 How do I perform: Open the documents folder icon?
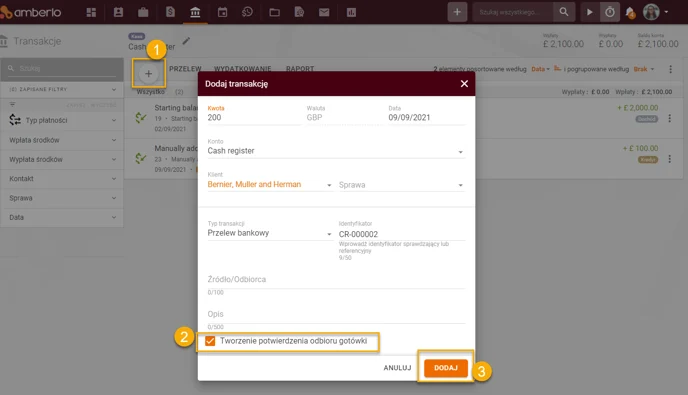coord(275,12)
